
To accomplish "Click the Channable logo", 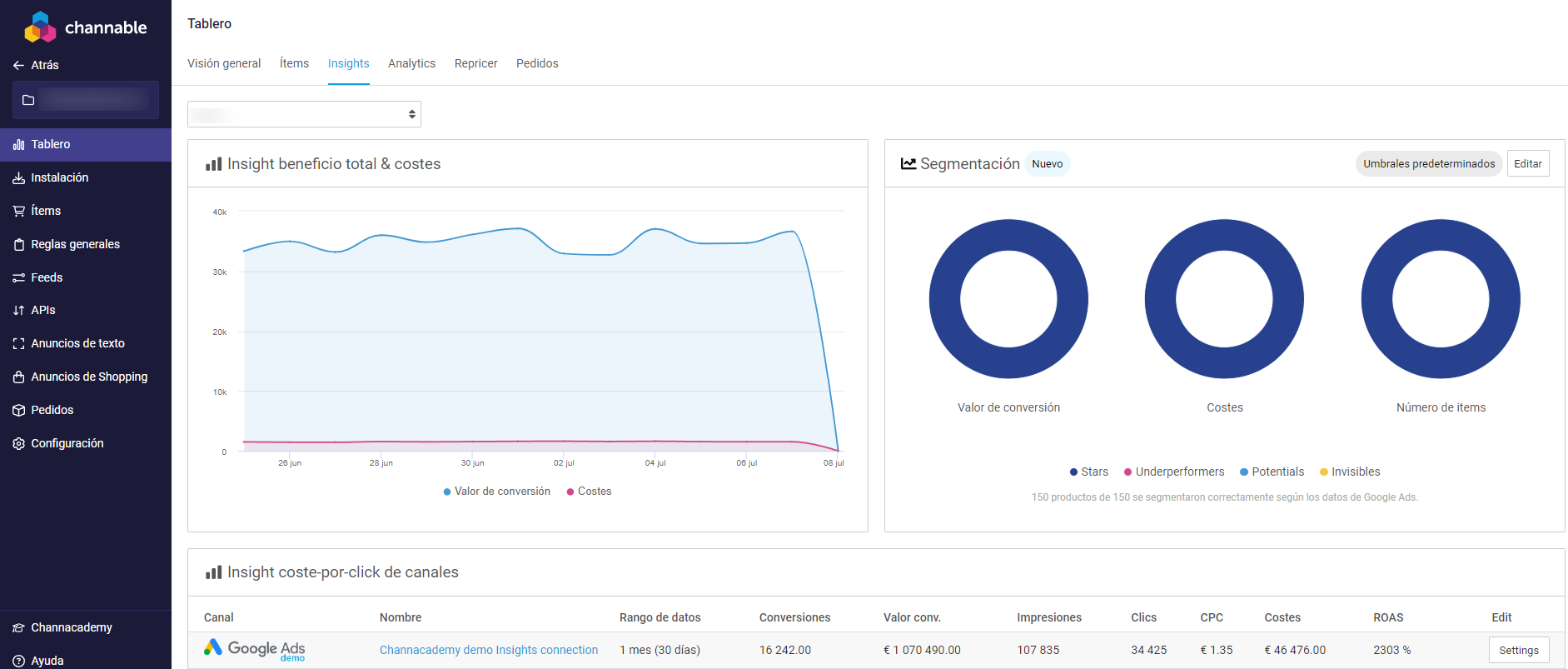I will [x=85, y=27].
